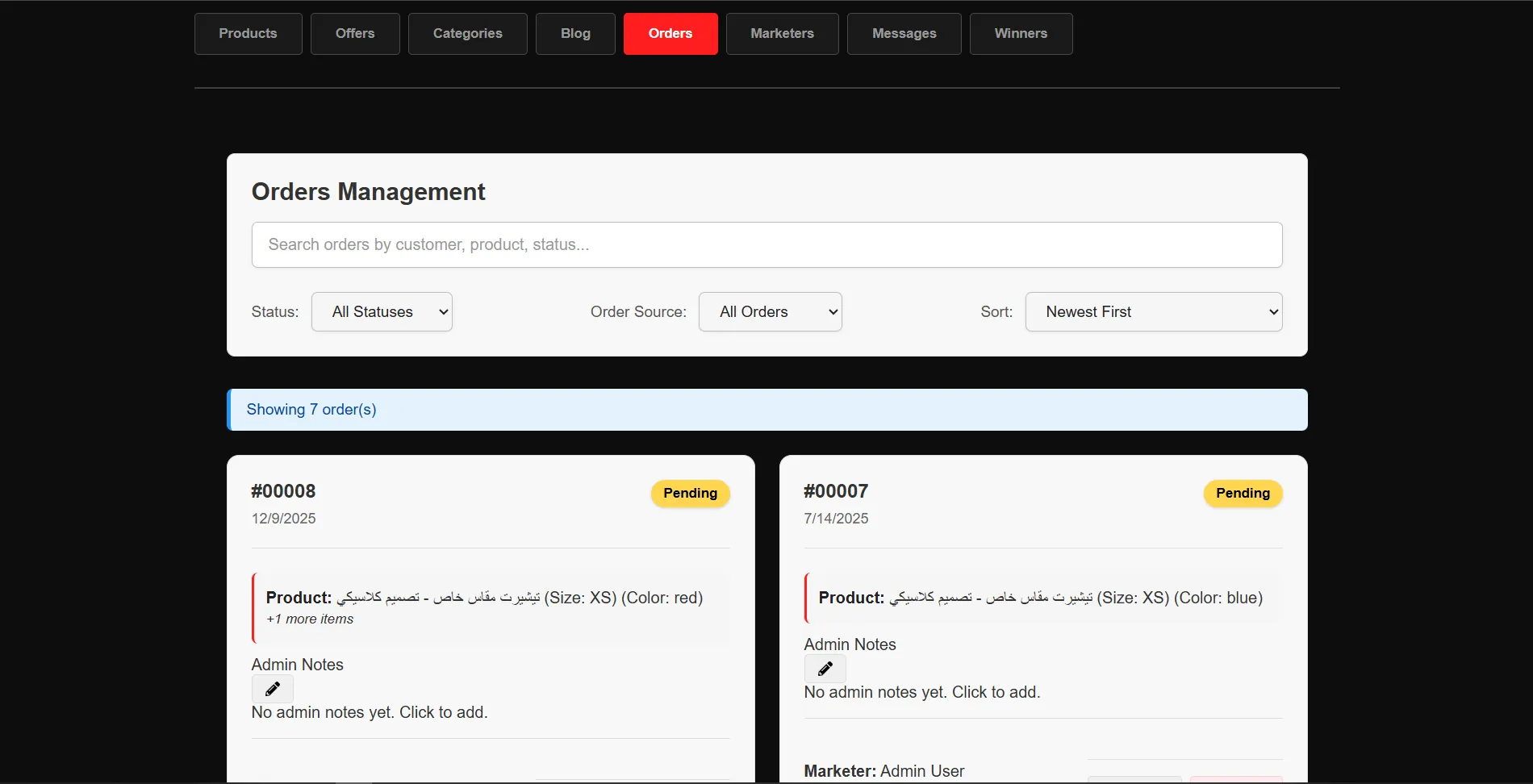Open the Categories tab
The height and width of the screenshot is (784, 1533).
click(x=468, y=34)
